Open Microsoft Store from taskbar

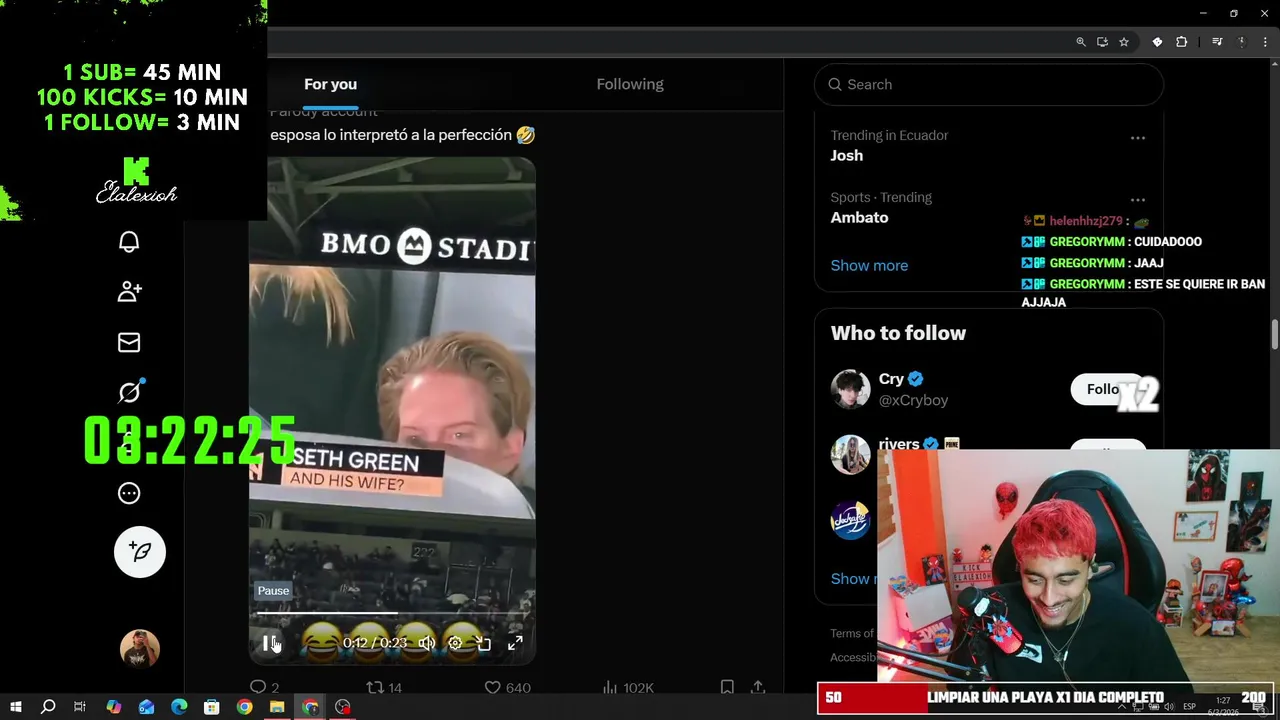point(212,707)
